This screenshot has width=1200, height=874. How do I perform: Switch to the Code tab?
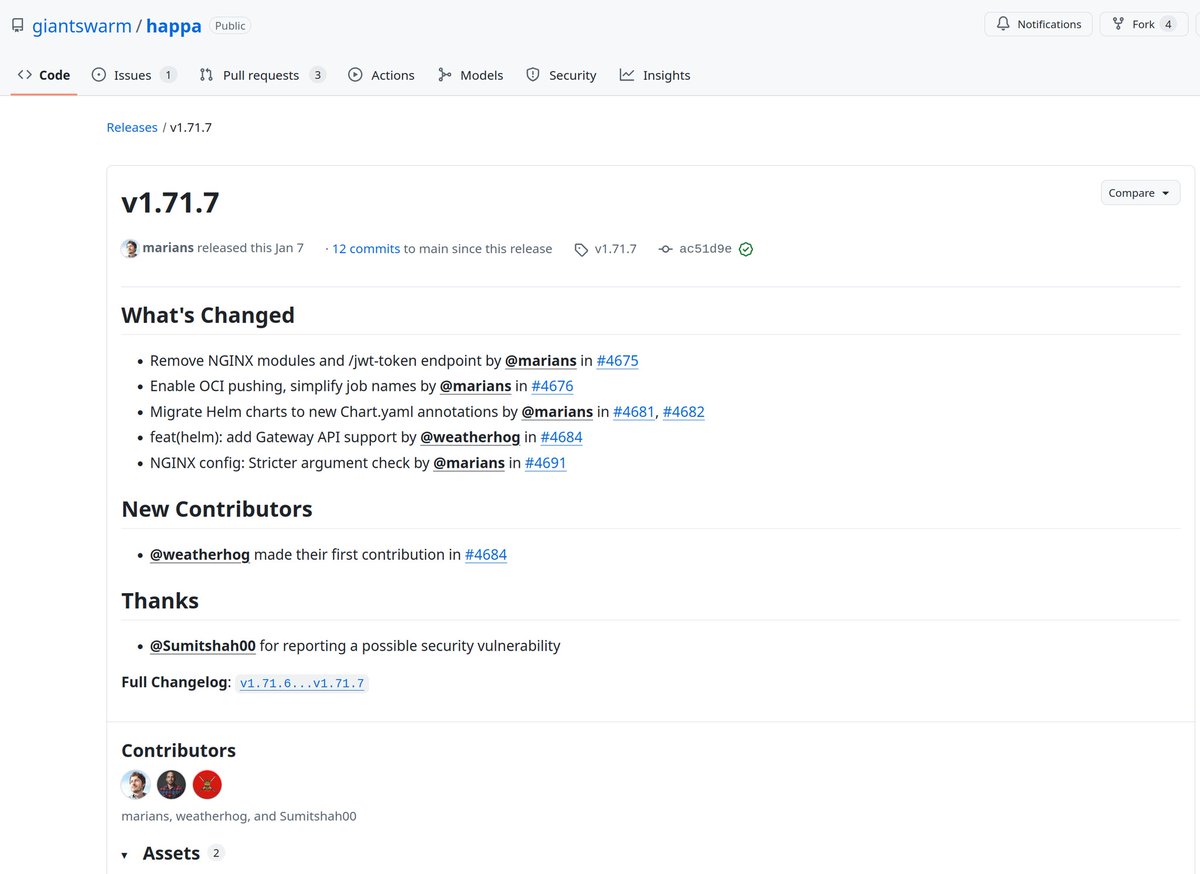coord(44,75)
